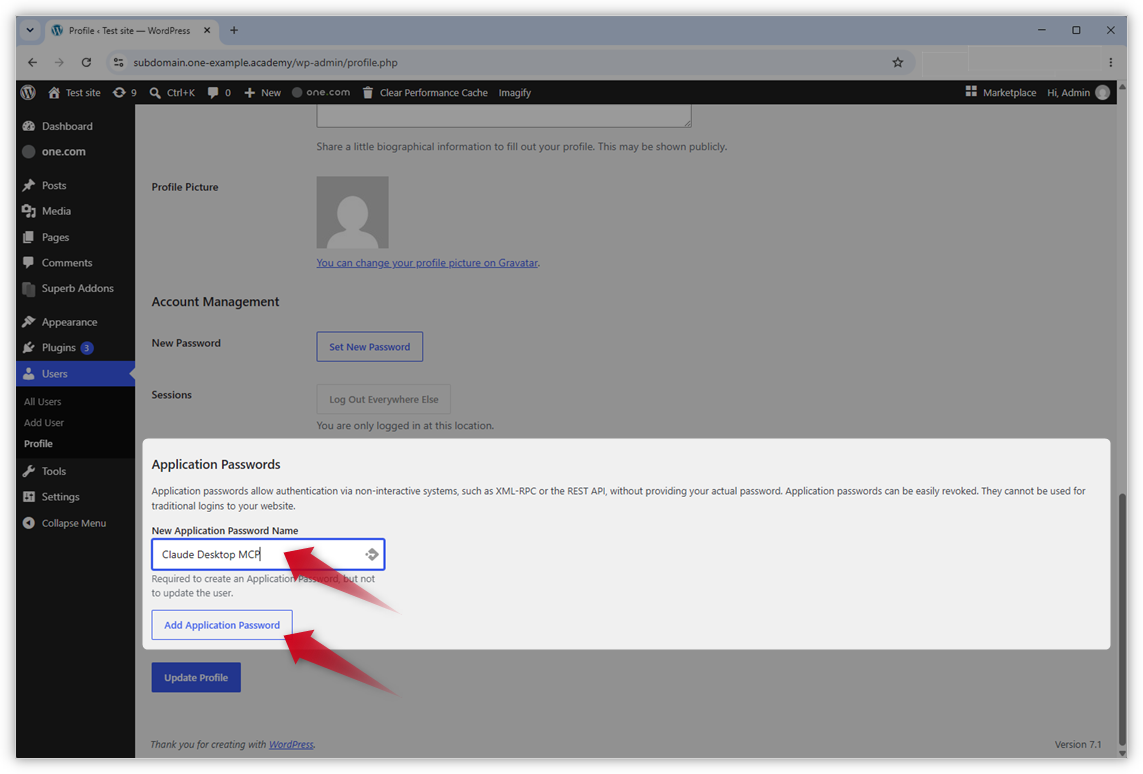
Task: Open Test site home link
Action: click(74, 93)
